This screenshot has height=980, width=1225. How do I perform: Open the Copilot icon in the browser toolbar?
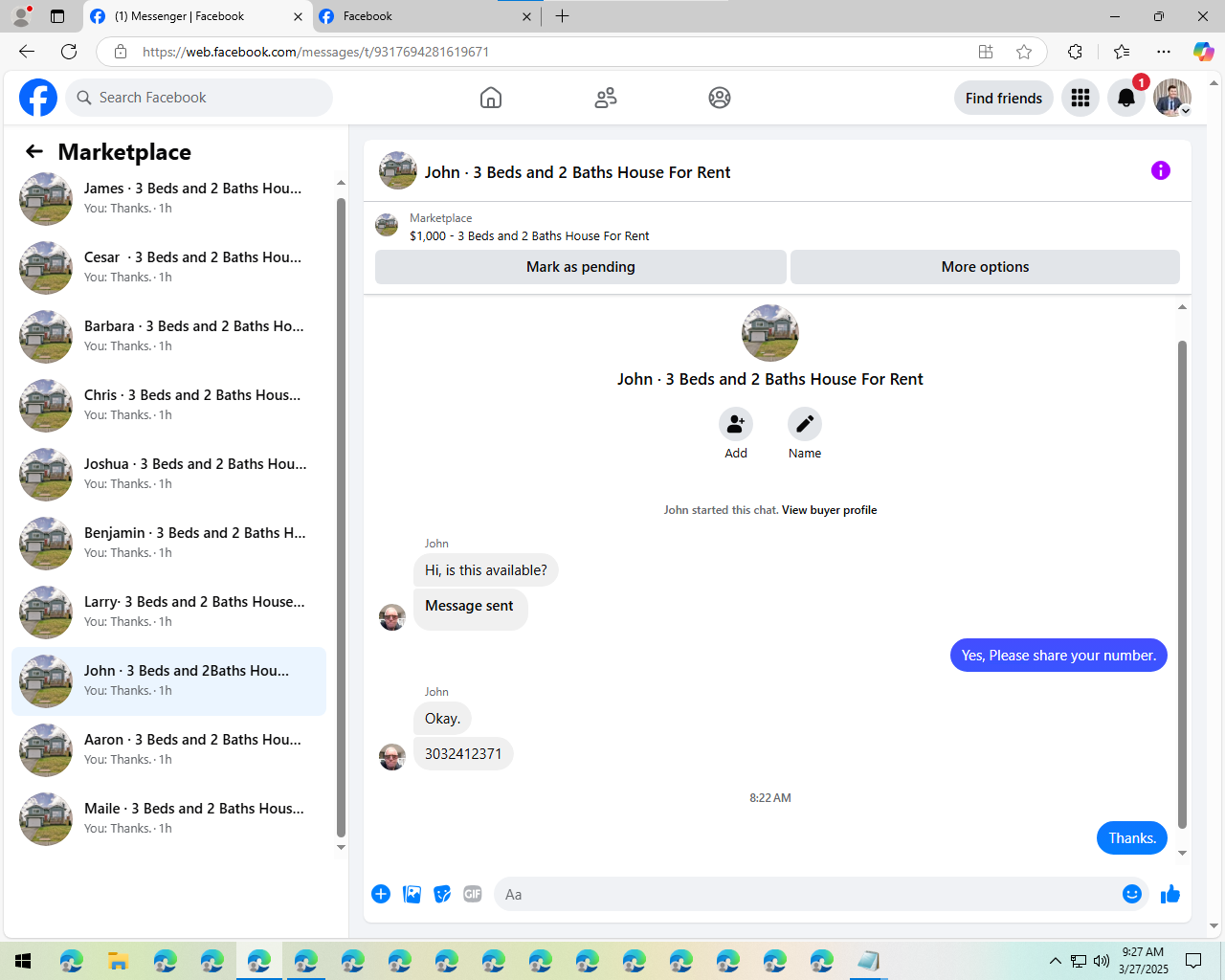click(x=1203, y=52)
